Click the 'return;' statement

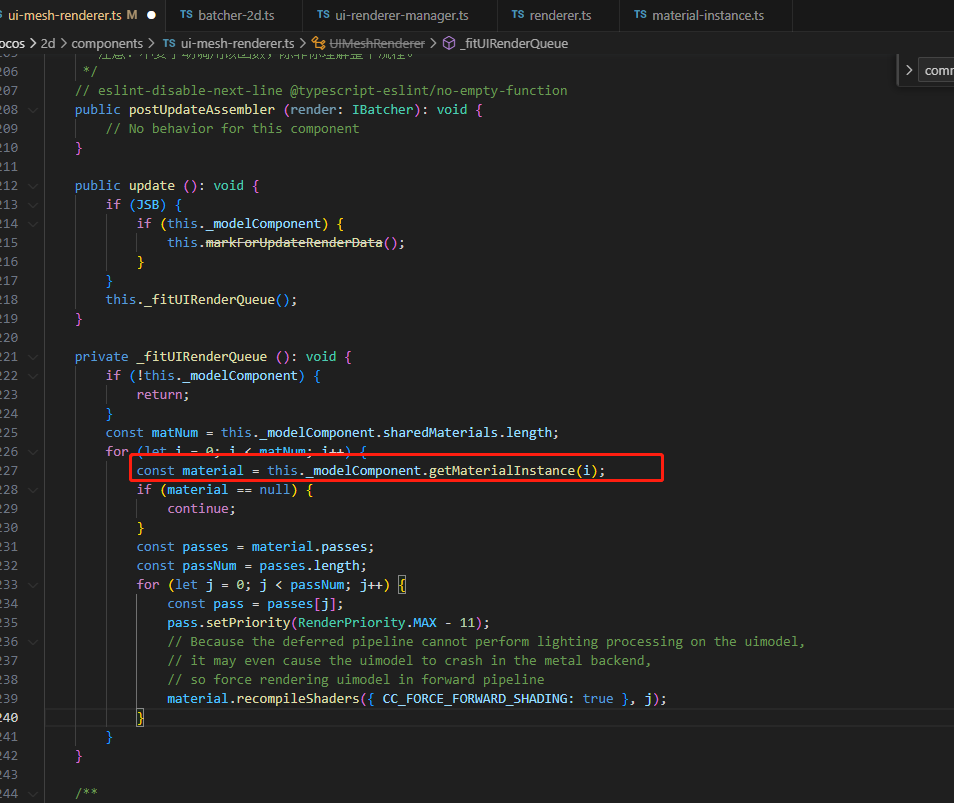click(163, 395)
